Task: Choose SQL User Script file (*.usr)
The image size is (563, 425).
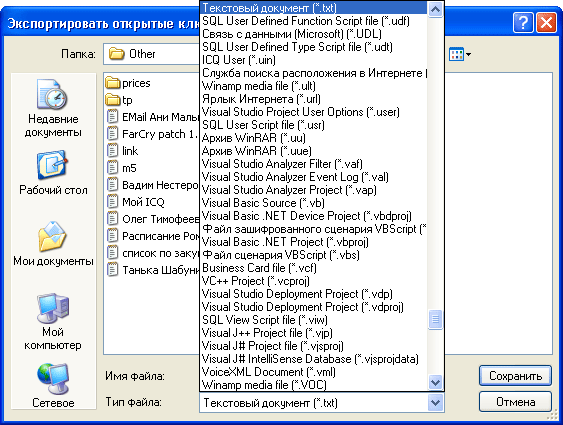Action: point(313,125)
